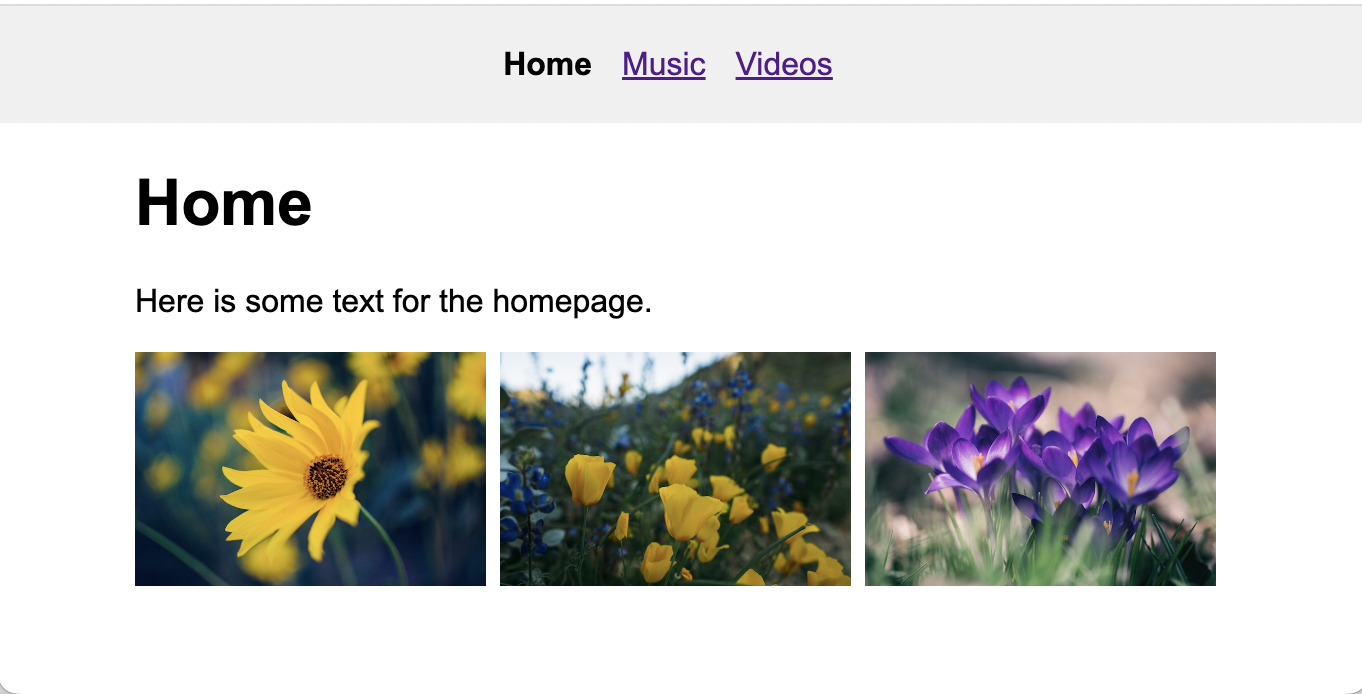Click the word "Here" starting the paragraph

point(169,301)
